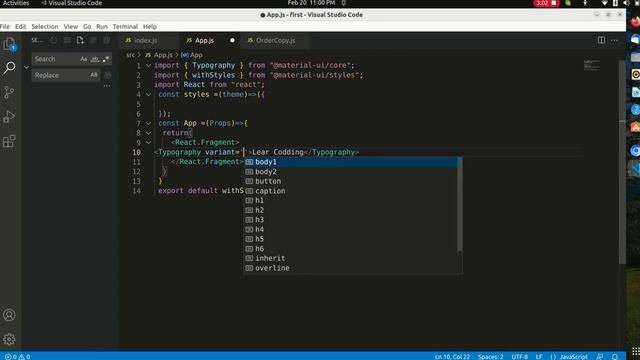Open new search editor icon
The width and height of the screenshot is (640, 360).
(x=80, y=40)
